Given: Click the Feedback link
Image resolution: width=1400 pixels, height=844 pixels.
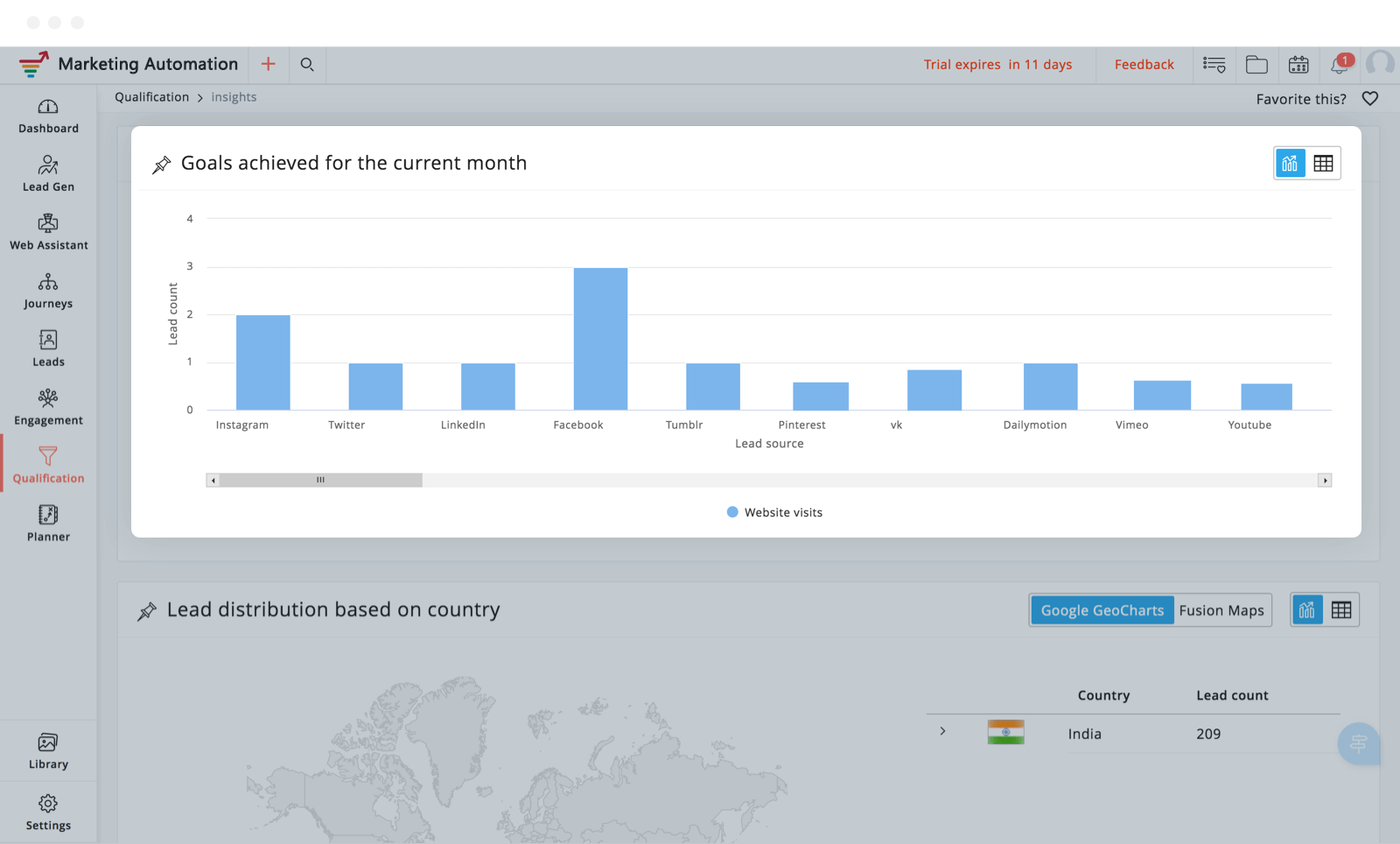Looking at the screenshot, I should pyautogui.click(x=1144, y=65).
